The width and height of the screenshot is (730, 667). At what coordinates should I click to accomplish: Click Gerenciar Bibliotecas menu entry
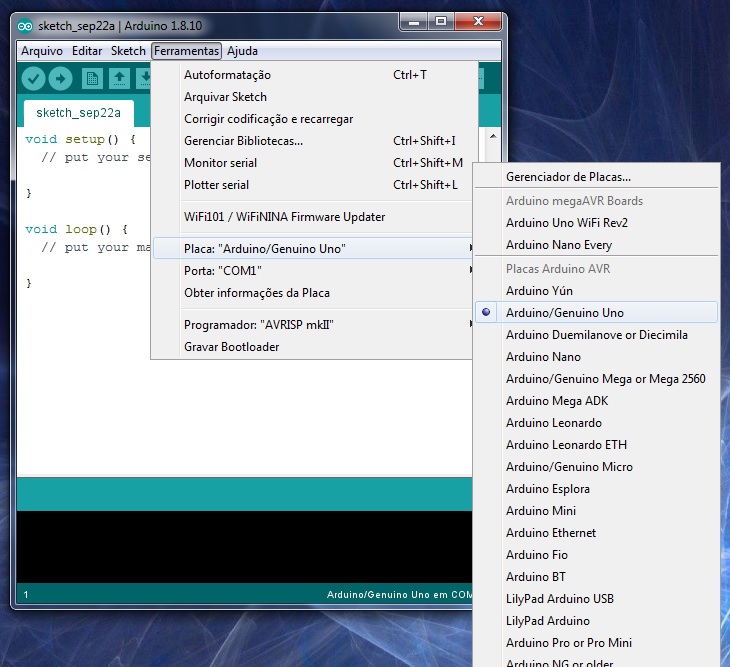point(243,141)
